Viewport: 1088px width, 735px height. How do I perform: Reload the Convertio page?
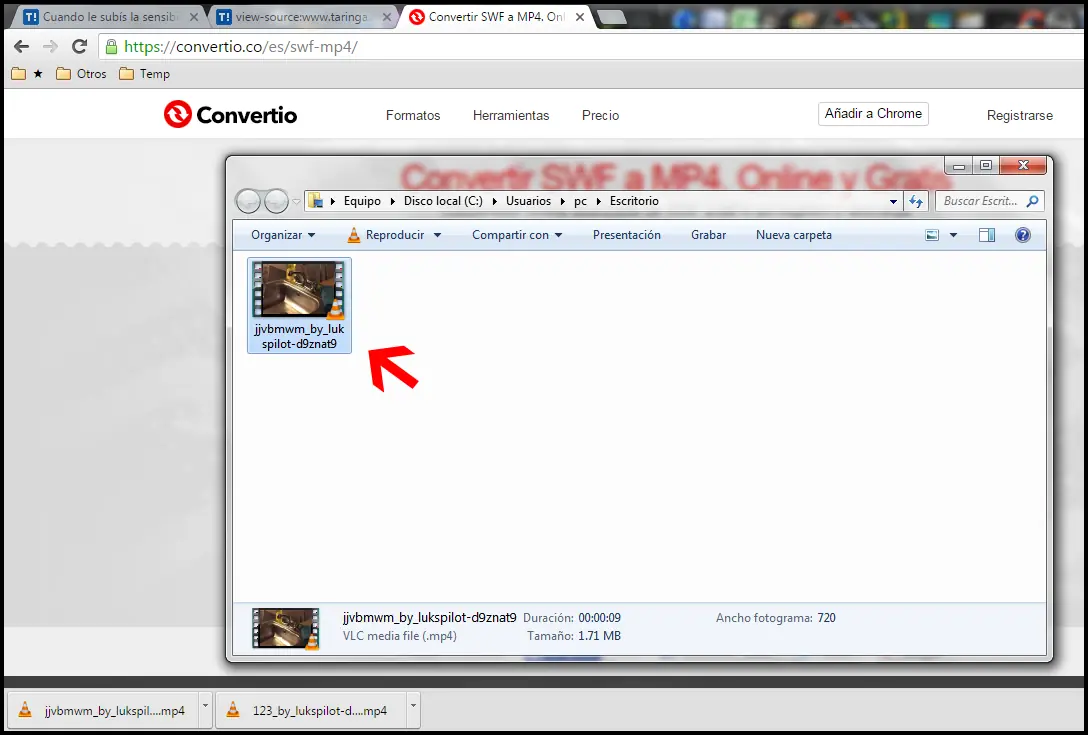[79, 47]
